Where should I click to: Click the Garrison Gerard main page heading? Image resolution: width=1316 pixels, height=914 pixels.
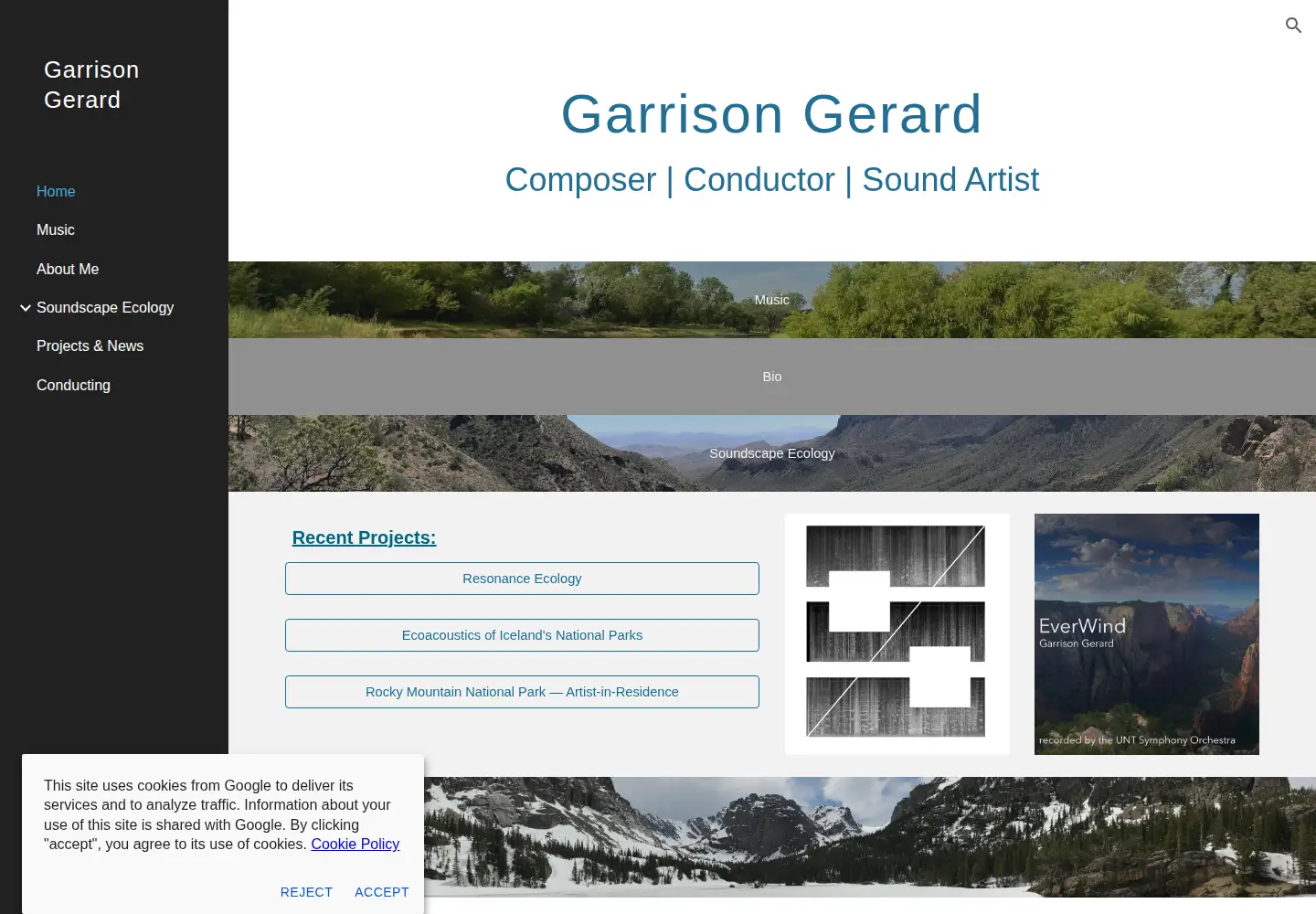coord(772,114)
